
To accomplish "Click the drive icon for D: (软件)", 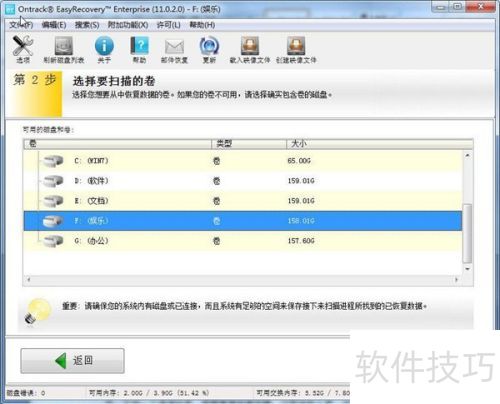I will pyautogui.click(x=53, y=181).
